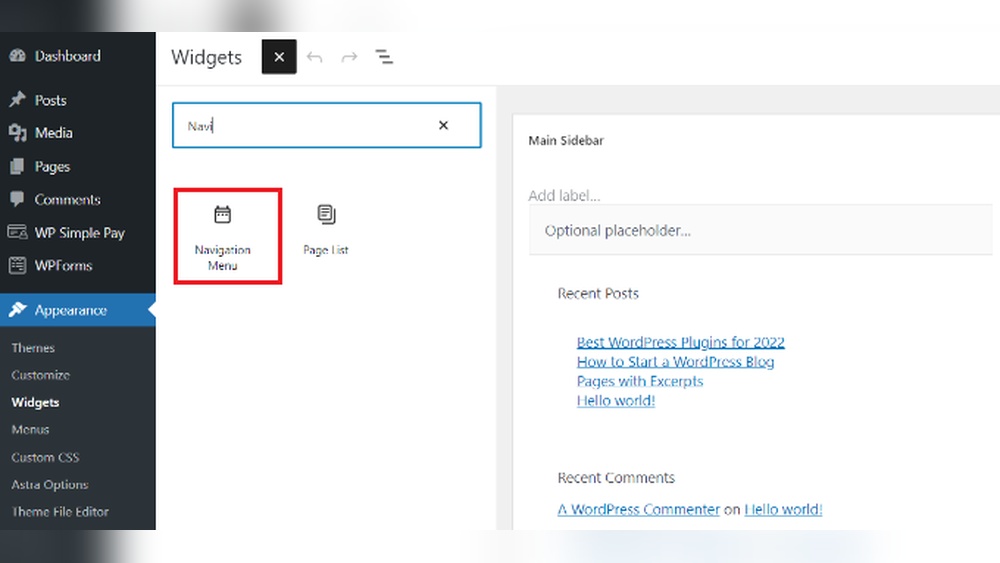Screen dimensions: 1000x563
Task: Click the Widgets page title
Action: 207,57
